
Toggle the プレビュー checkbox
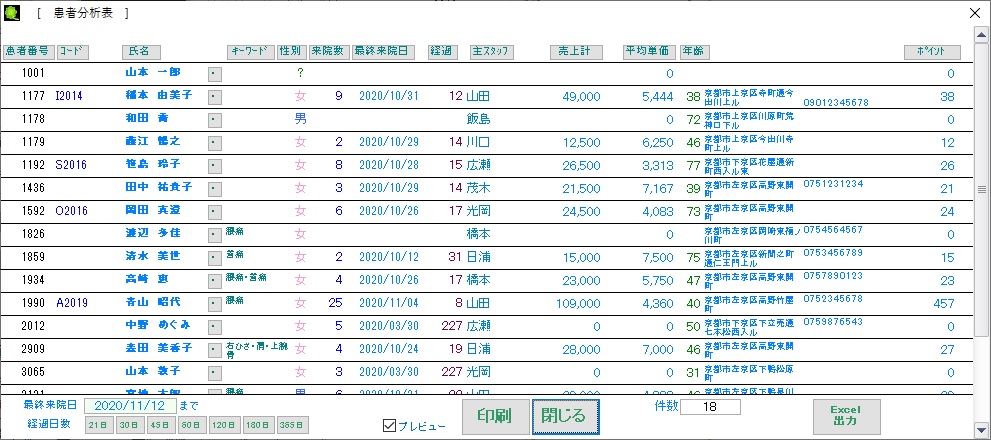(389, 425)
